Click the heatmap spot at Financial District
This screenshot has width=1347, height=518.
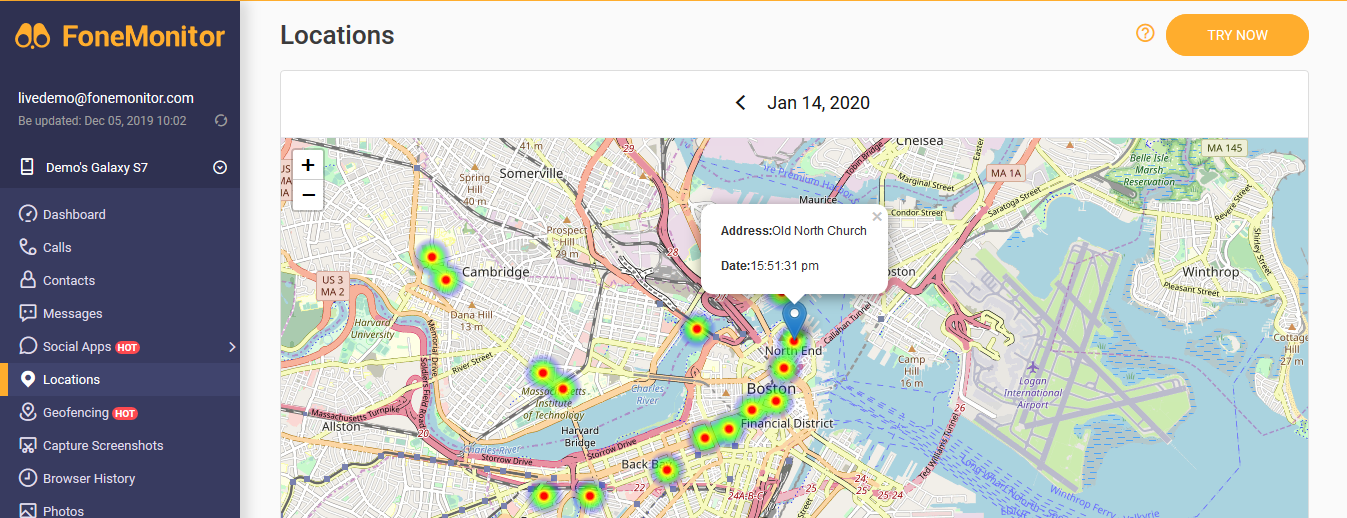[774, 402]
